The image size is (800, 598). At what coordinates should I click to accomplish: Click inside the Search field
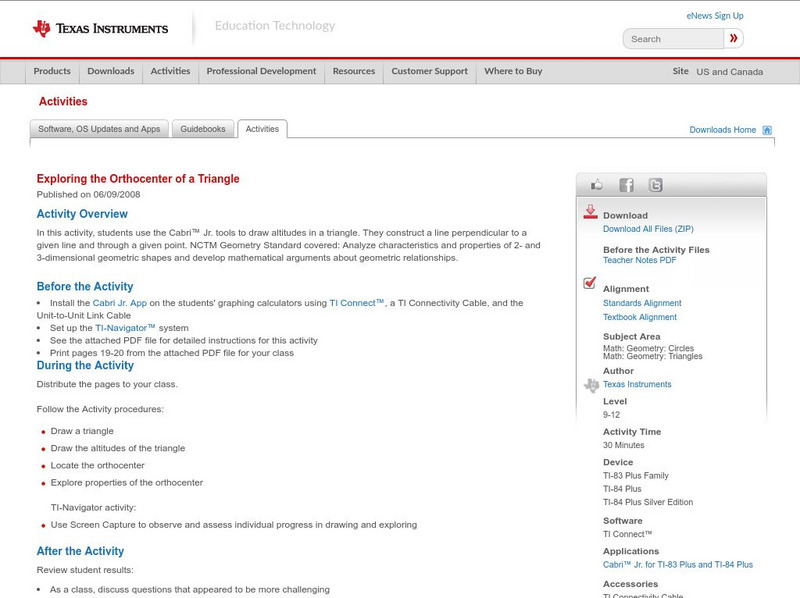(x=673, y=39)
